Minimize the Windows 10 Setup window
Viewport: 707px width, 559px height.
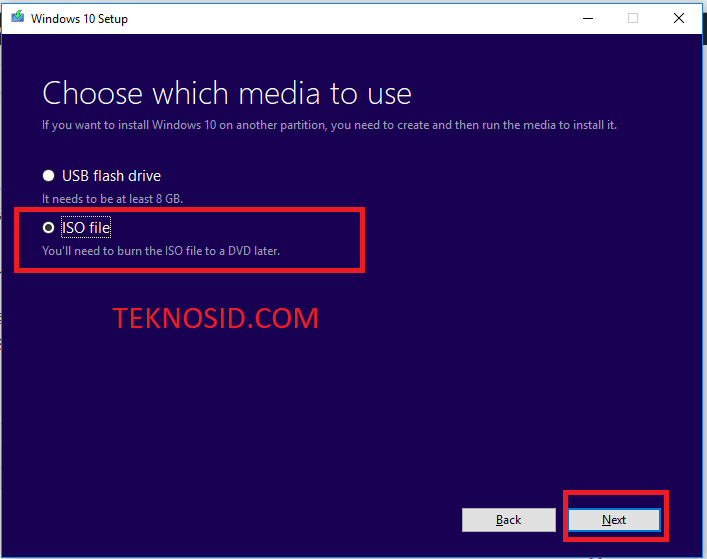click(x=588, y=18)
